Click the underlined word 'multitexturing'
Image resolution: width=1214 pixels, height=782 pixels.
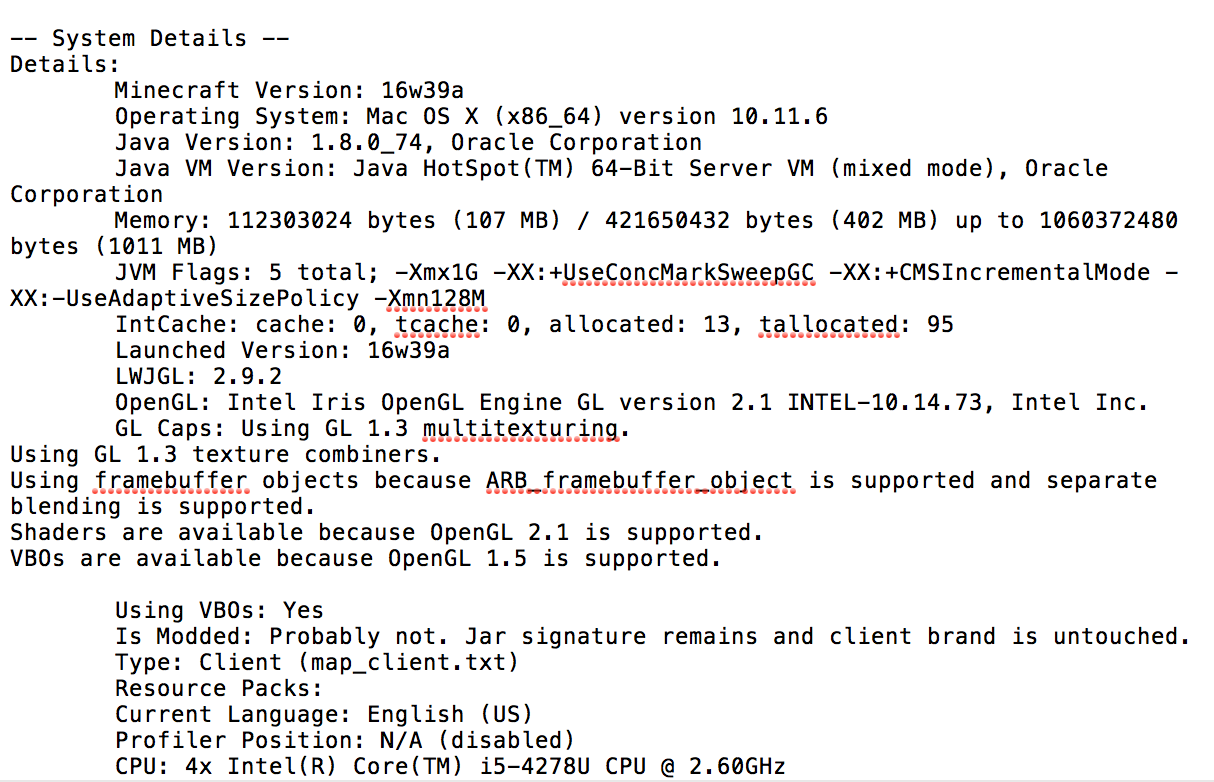[520, 429]
